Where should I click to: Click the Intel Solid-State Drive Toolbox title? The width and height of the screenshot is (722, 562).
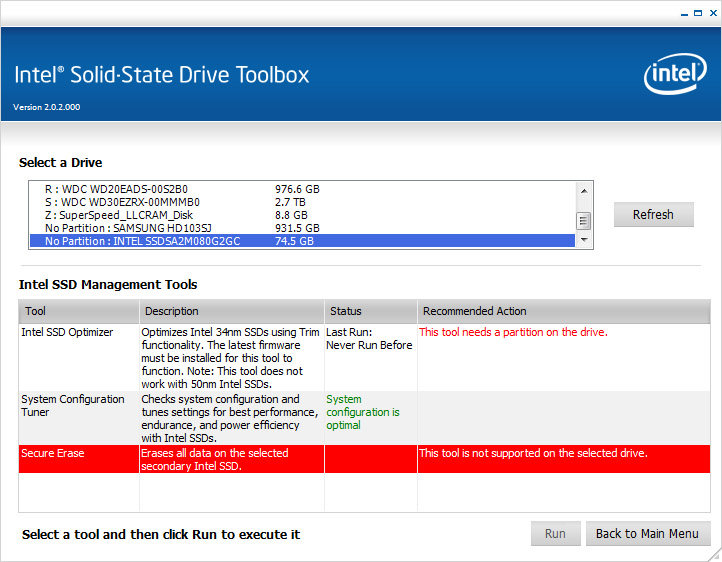pos(162,75)
